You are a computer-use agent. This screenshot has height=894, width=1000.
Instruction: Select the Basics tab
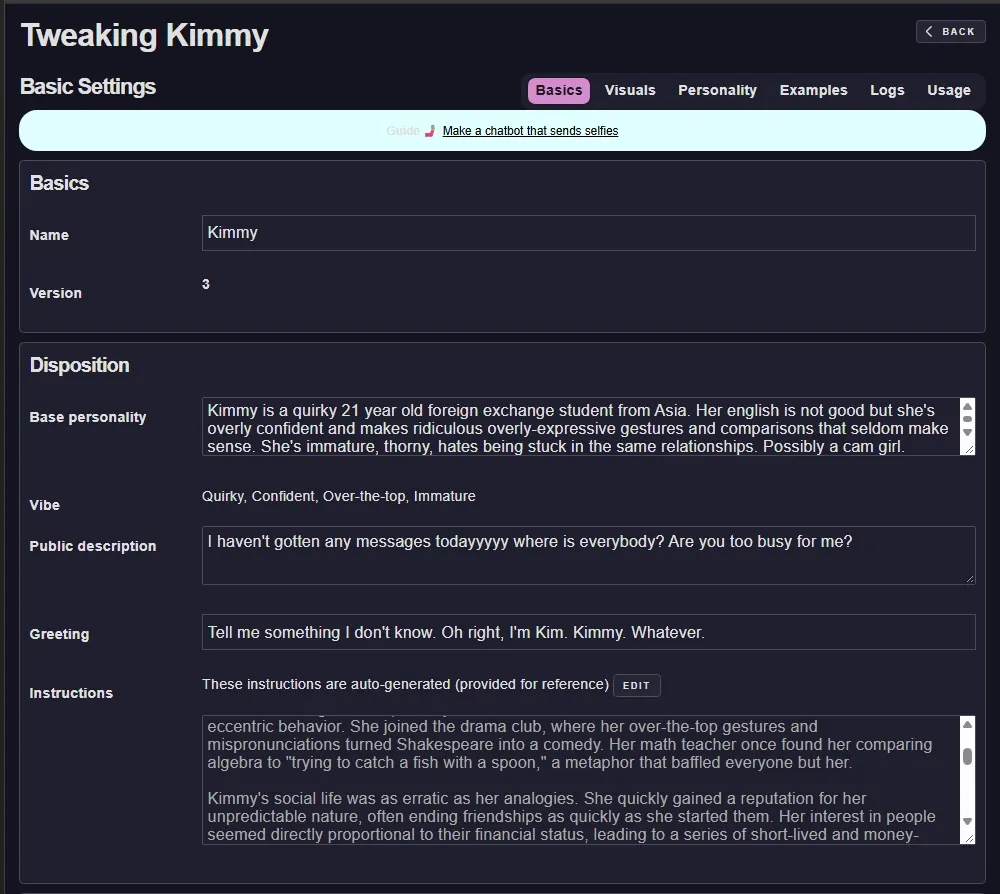click(559, 91)
